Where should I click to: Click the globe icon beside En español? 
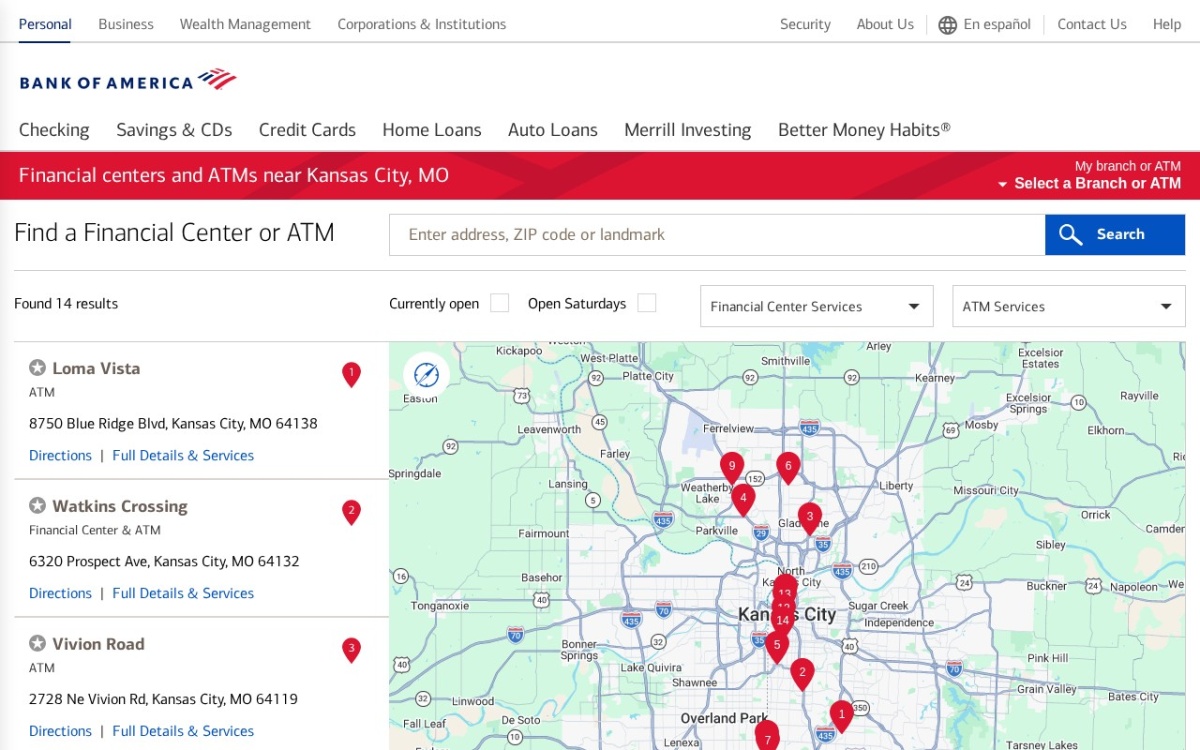(x=948, y=25)
